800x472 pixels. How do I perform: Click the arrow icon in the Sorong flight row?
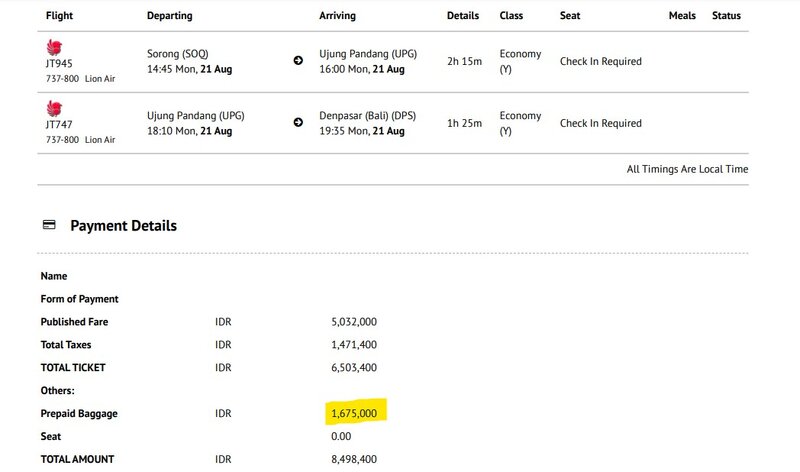[x=298, y=61]
